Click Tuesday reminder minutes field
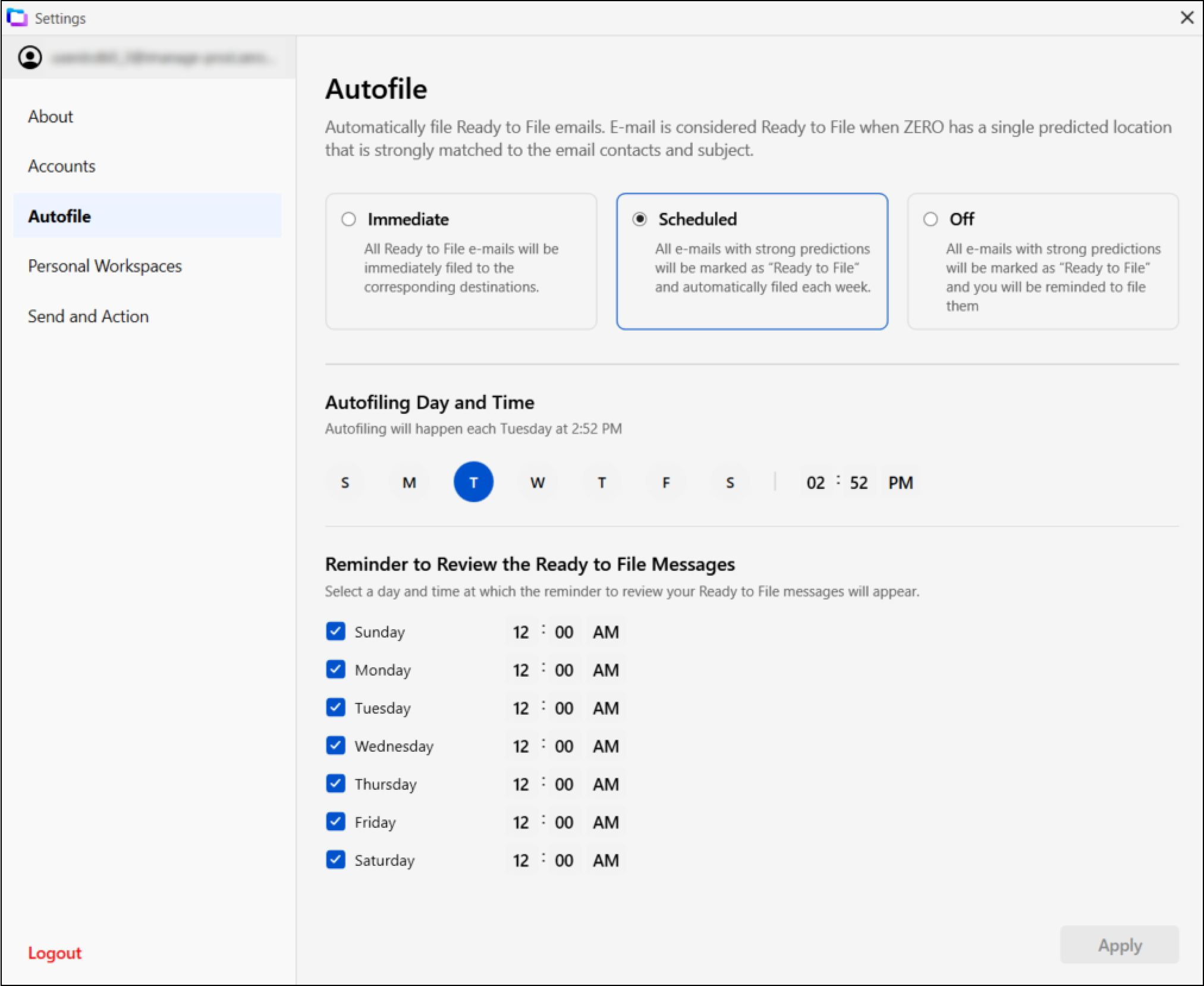Viewport: 1204px width, 986px height. [564, 708]
